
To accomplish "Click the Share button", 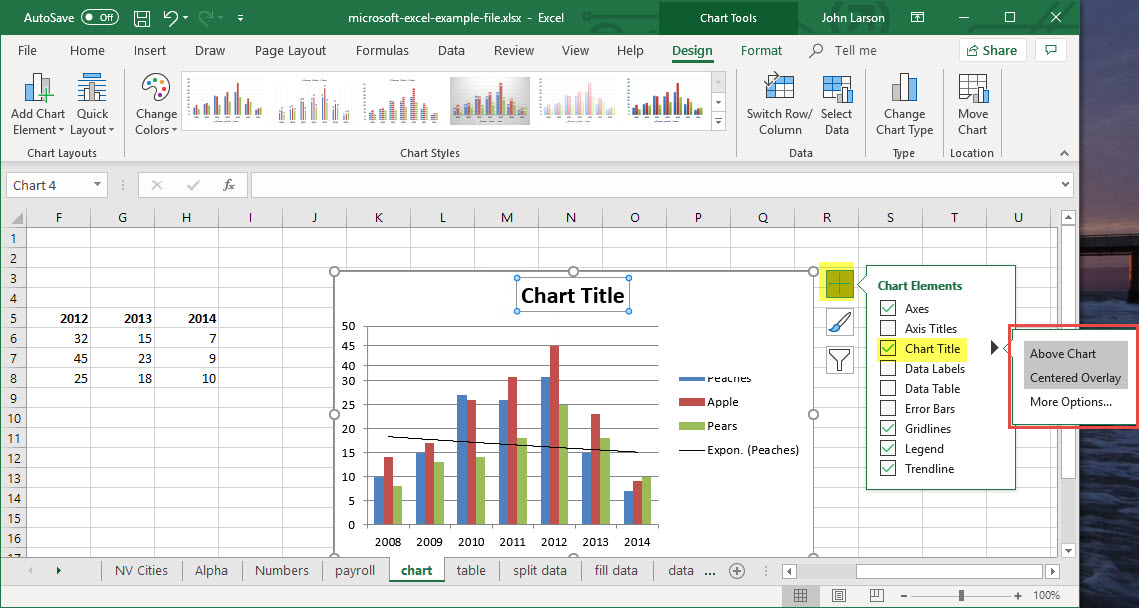I will coord(990,50).
